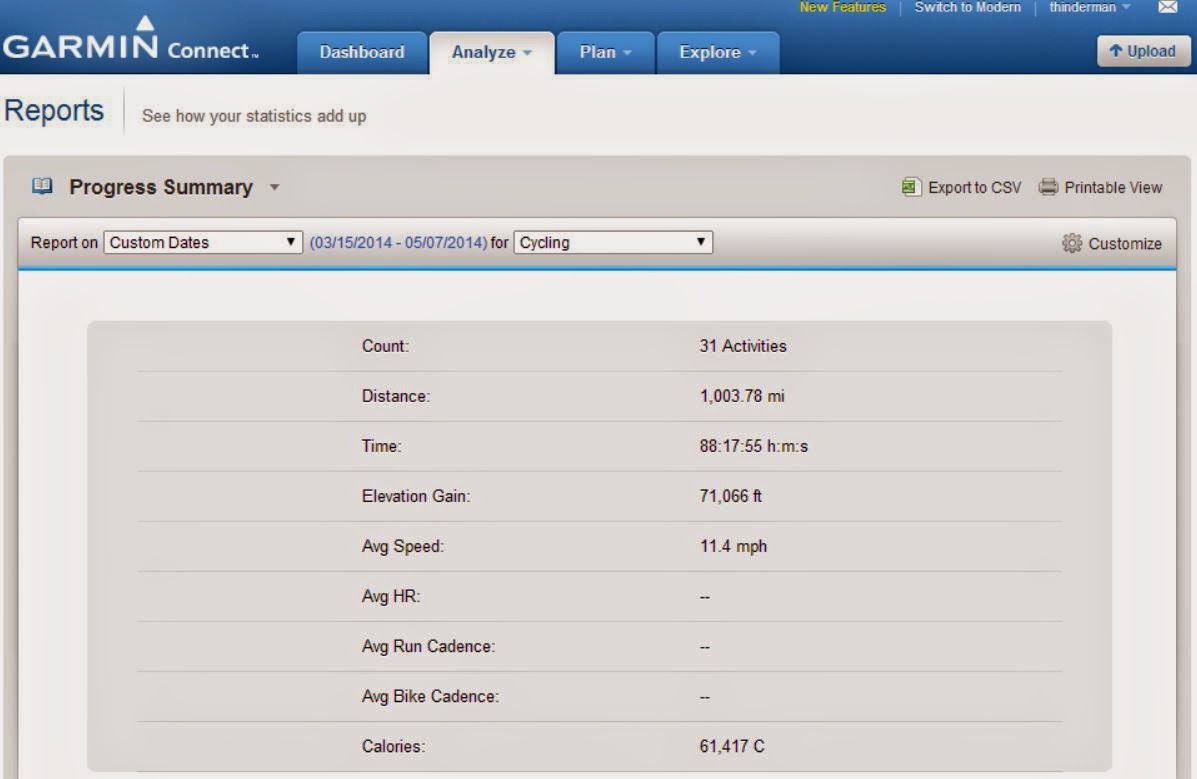The image size is (1197, 779).
Task: Click the '1,003.78 mi' distance value
Action: click(742, 396)
